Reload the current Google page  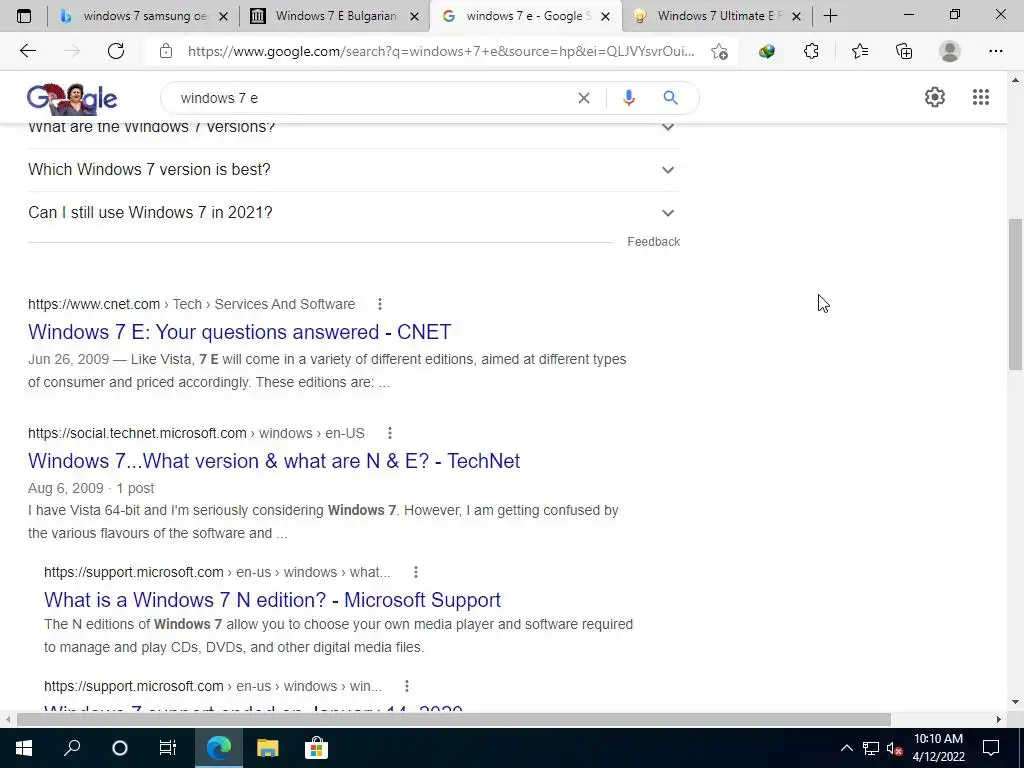[116, 51]
